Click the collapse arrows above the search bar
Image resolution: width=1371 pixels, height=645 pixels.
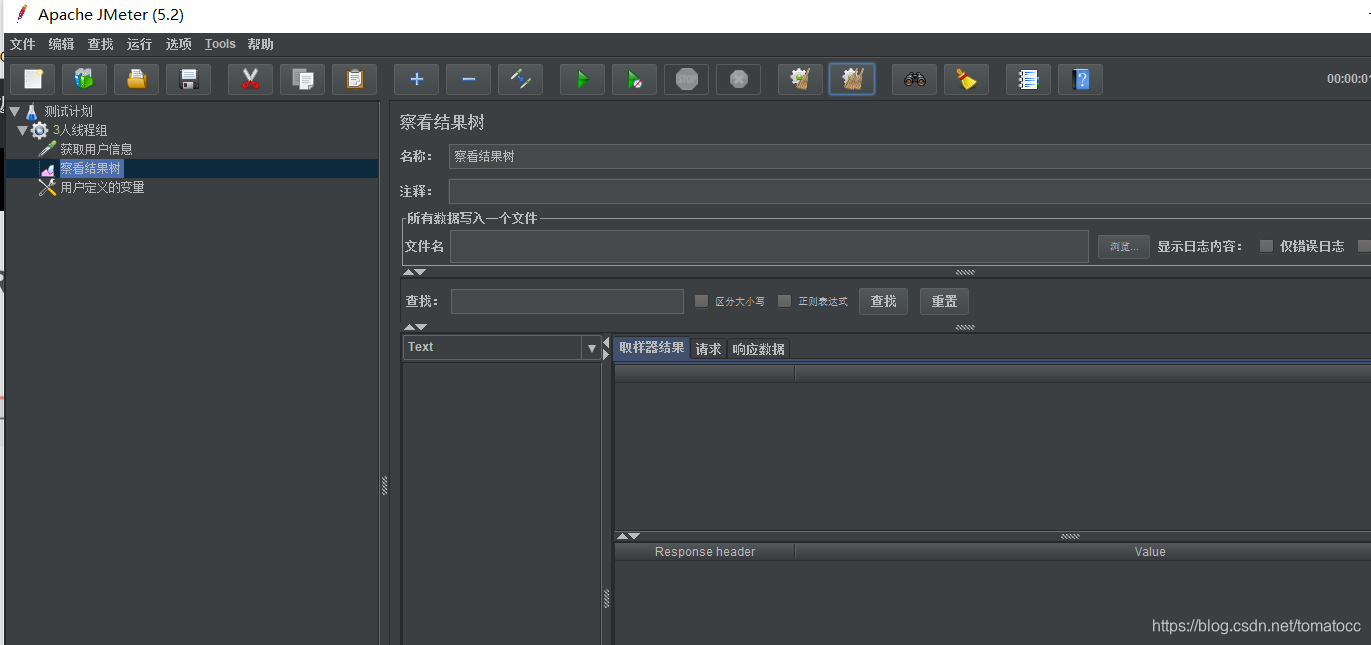point(414,272)
